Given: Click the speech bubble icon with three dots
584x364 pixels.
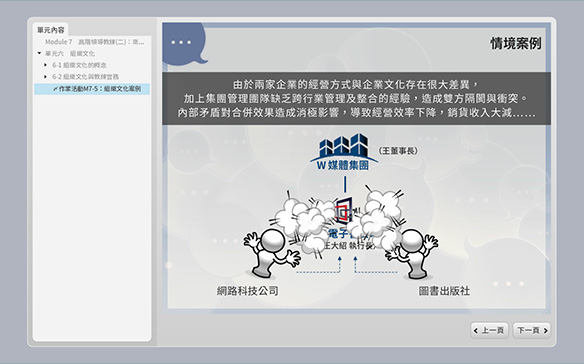Looking at the screenshot, I should 184,44.
